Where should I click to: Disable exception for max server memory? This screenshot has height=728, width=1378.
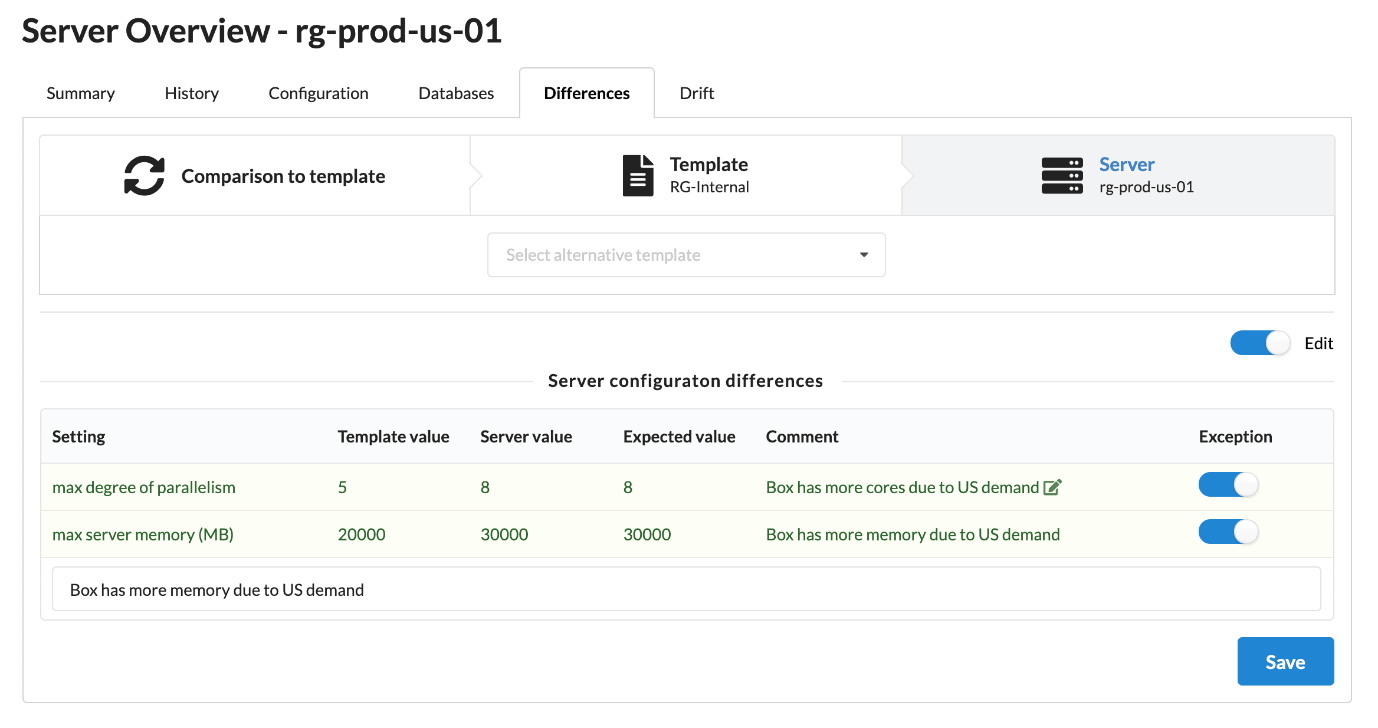pyautogui.click(x=1228, y=533)
